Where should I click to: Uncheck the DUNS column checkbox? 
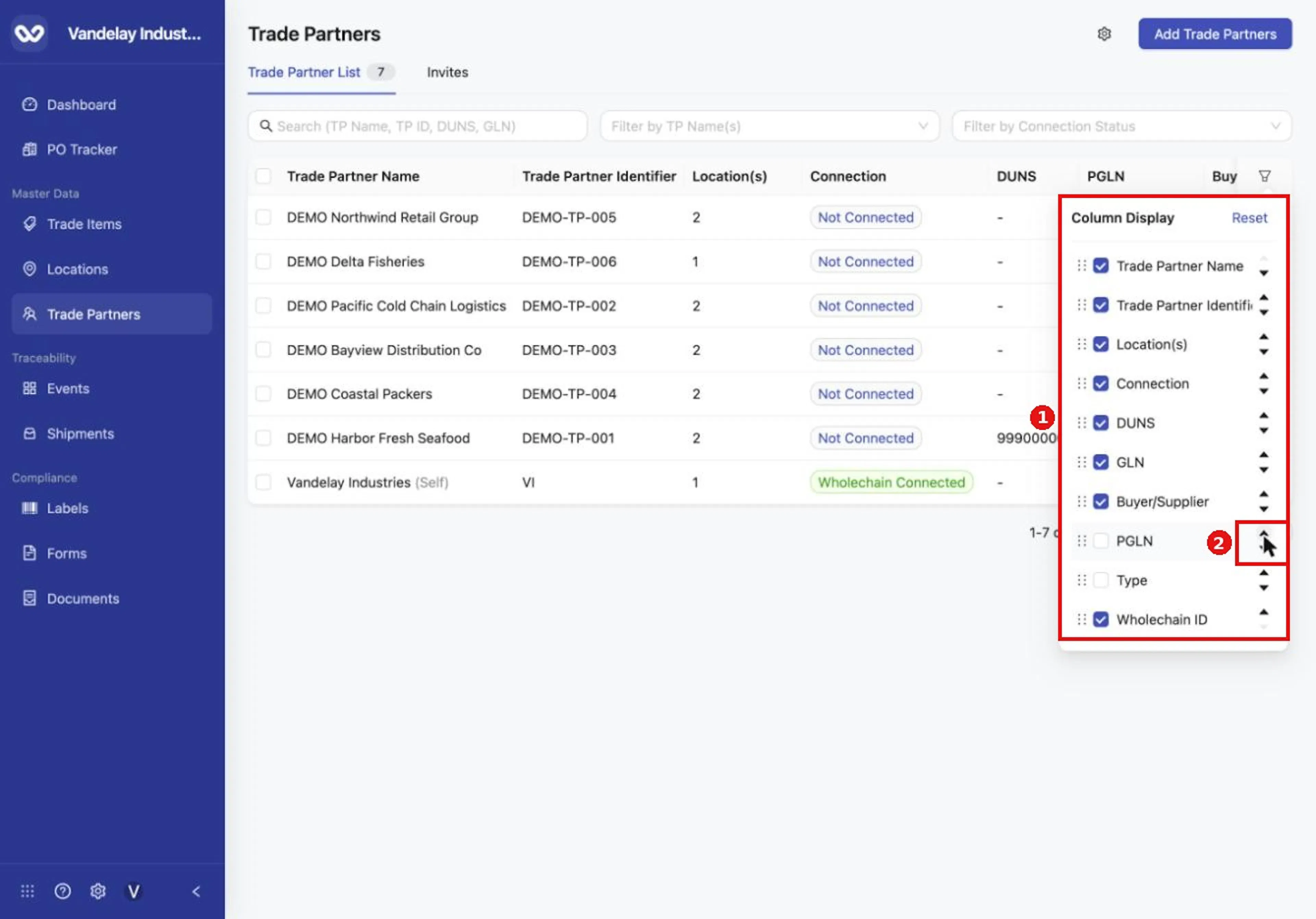[x=1100, y=423]
